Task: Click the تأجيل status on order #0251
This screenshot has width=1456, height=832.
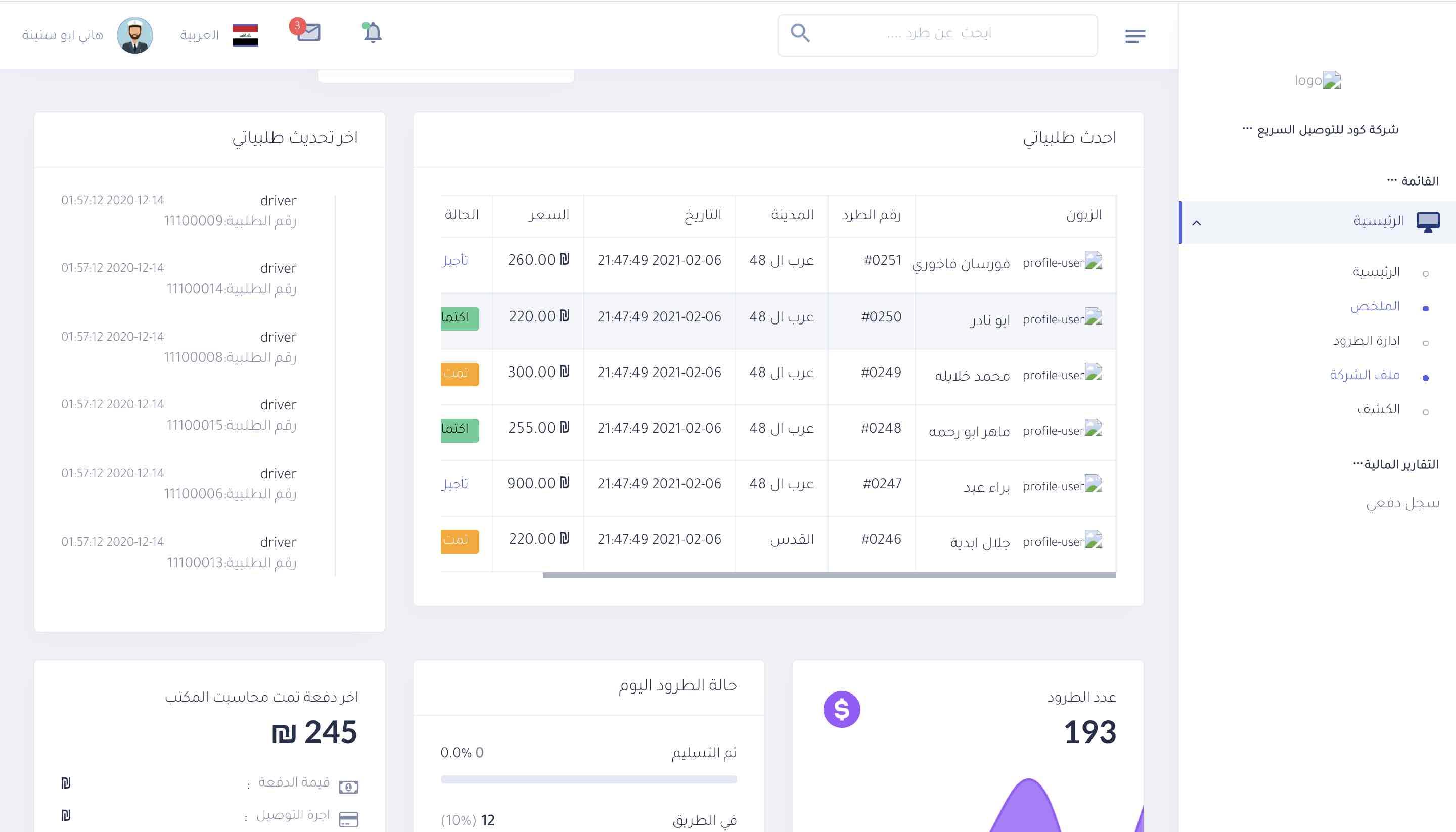Action: click(455, 261)
